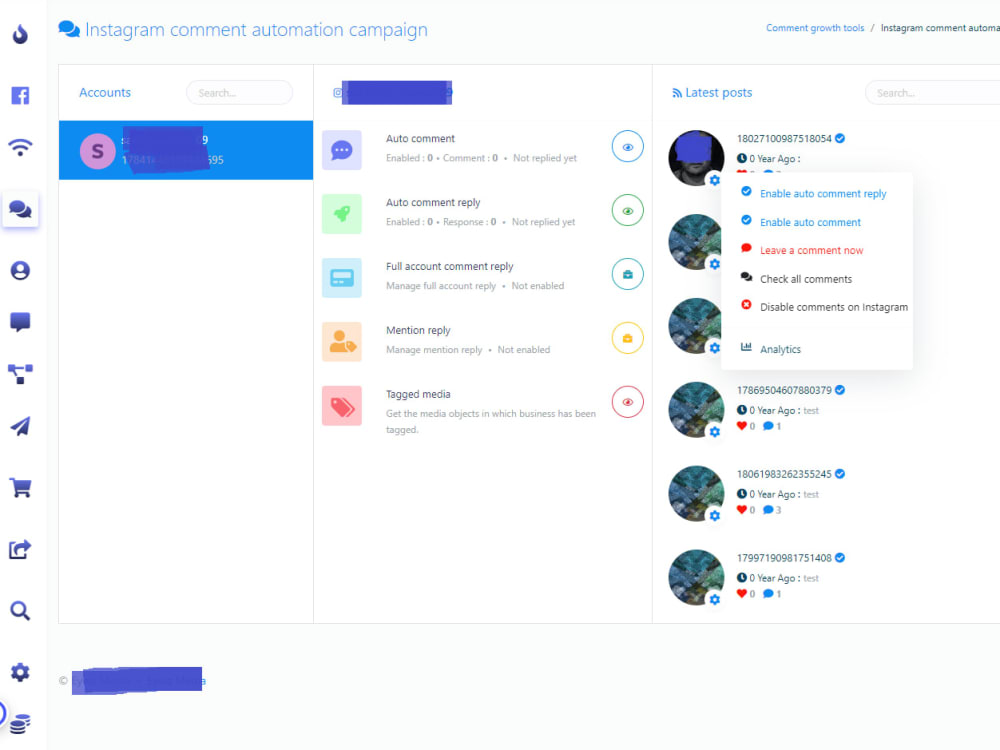This screenshot has height=750, width=1000.
Task: Click the Latest posts heading
Action: pyautogui.click(x=718, y=92)
